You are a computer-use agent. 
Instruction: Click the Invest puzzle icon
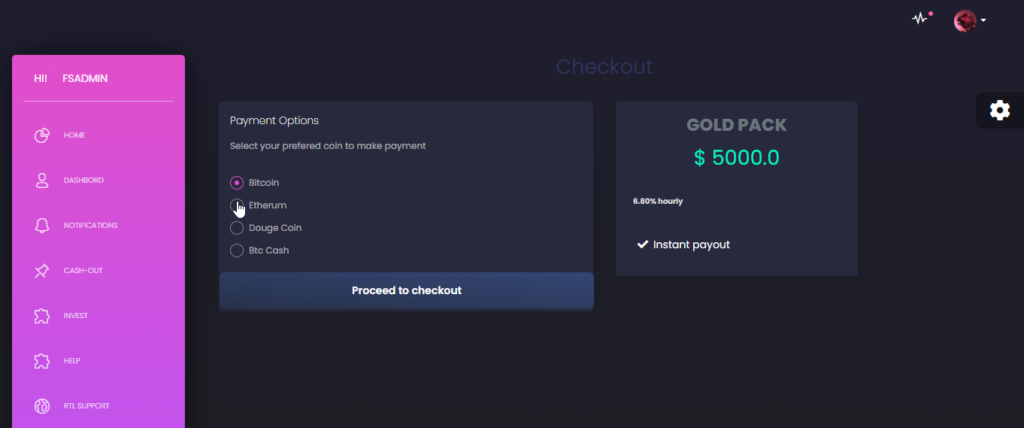(x=42, y=316)
